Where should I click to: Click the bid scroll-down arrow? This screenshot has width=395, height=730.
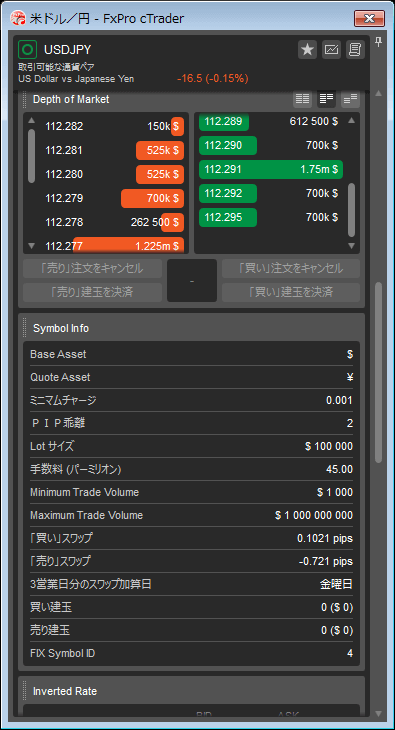coord(31,245)
